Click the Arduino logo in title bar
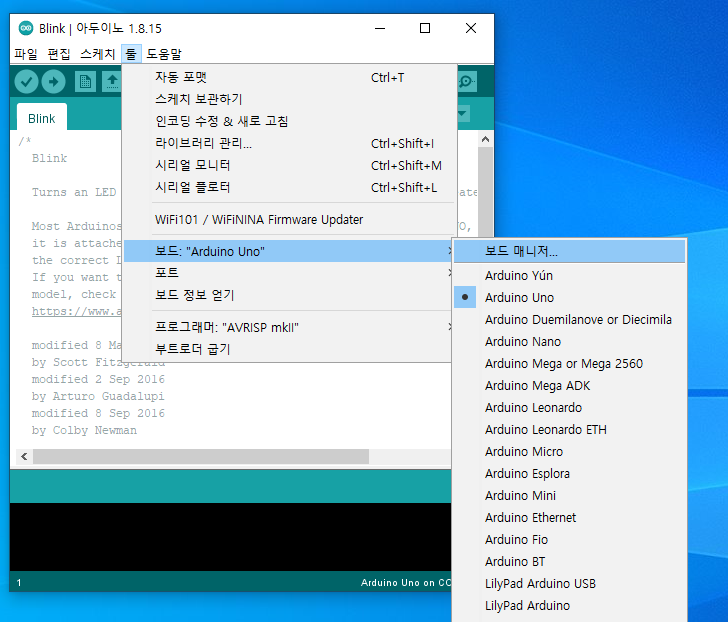The image size is (728, 622). (26, 28)
